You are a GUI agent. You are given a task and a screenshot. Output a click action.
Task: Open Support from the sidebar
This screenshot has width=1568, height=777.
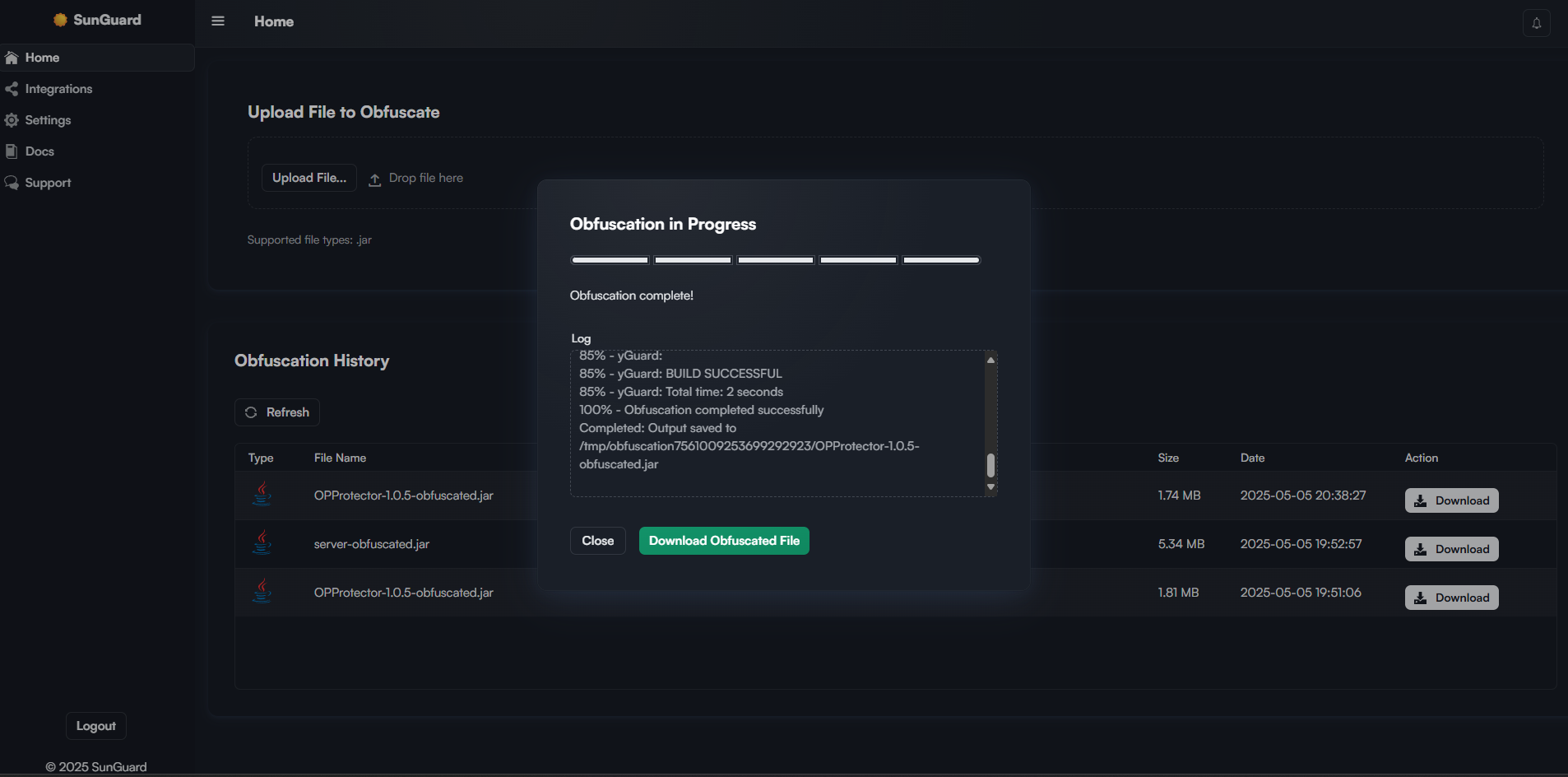[x=48, y=182]
